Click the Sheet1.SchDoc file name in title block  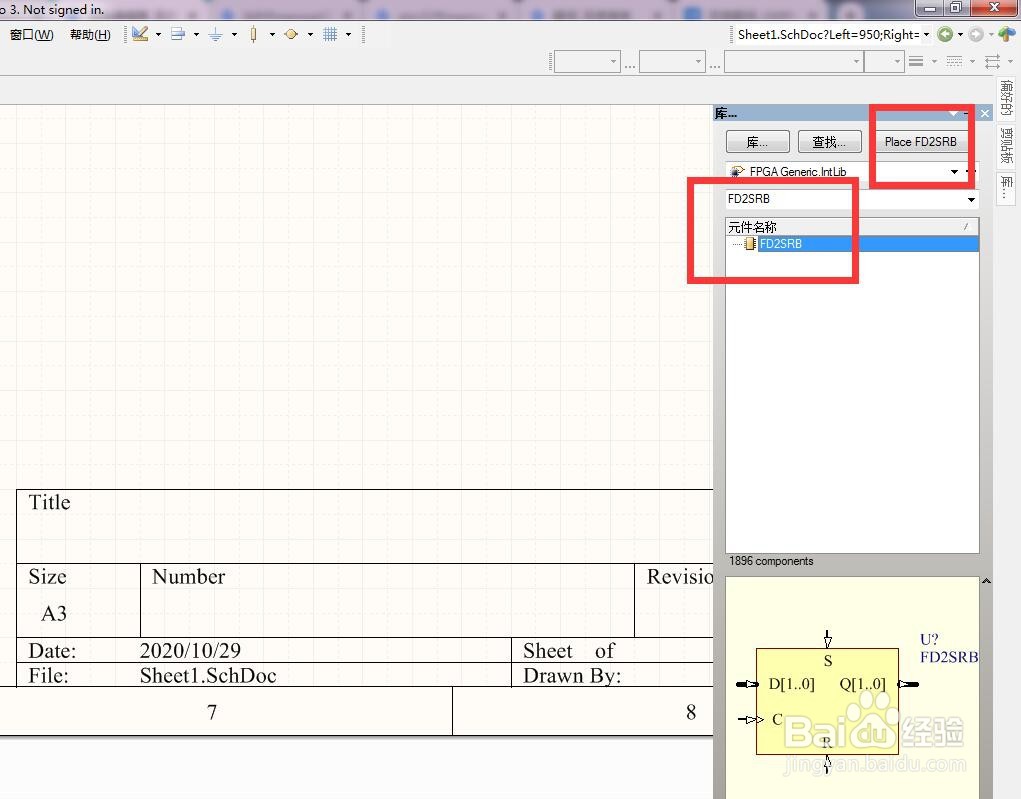[208, 675]
